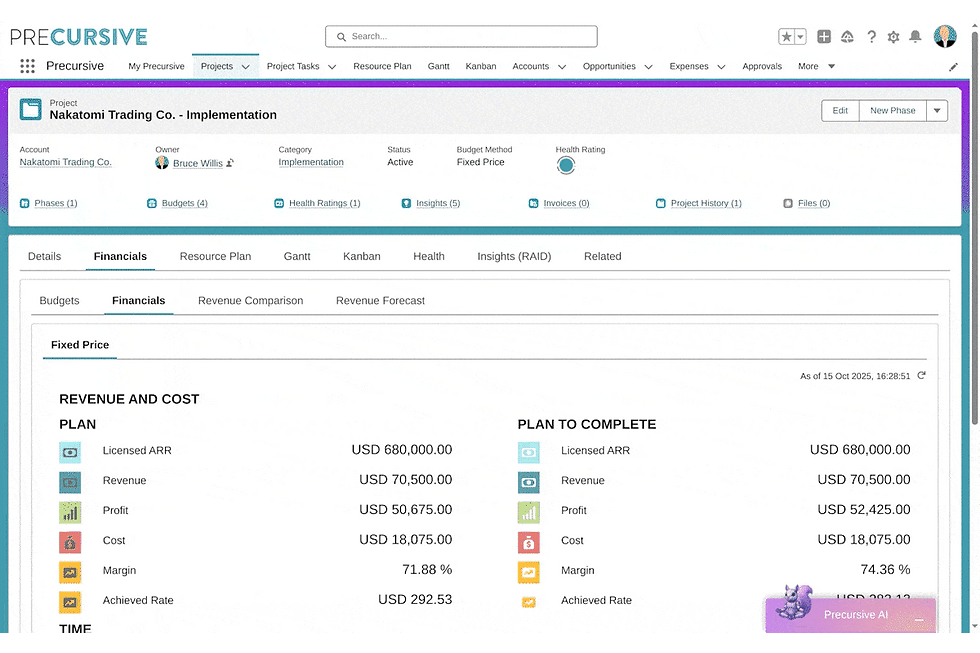The height and width of the screenshot is (653, 980).
Task: Expand the Expenses nav dropdown chevron
Action: point(721,67)
